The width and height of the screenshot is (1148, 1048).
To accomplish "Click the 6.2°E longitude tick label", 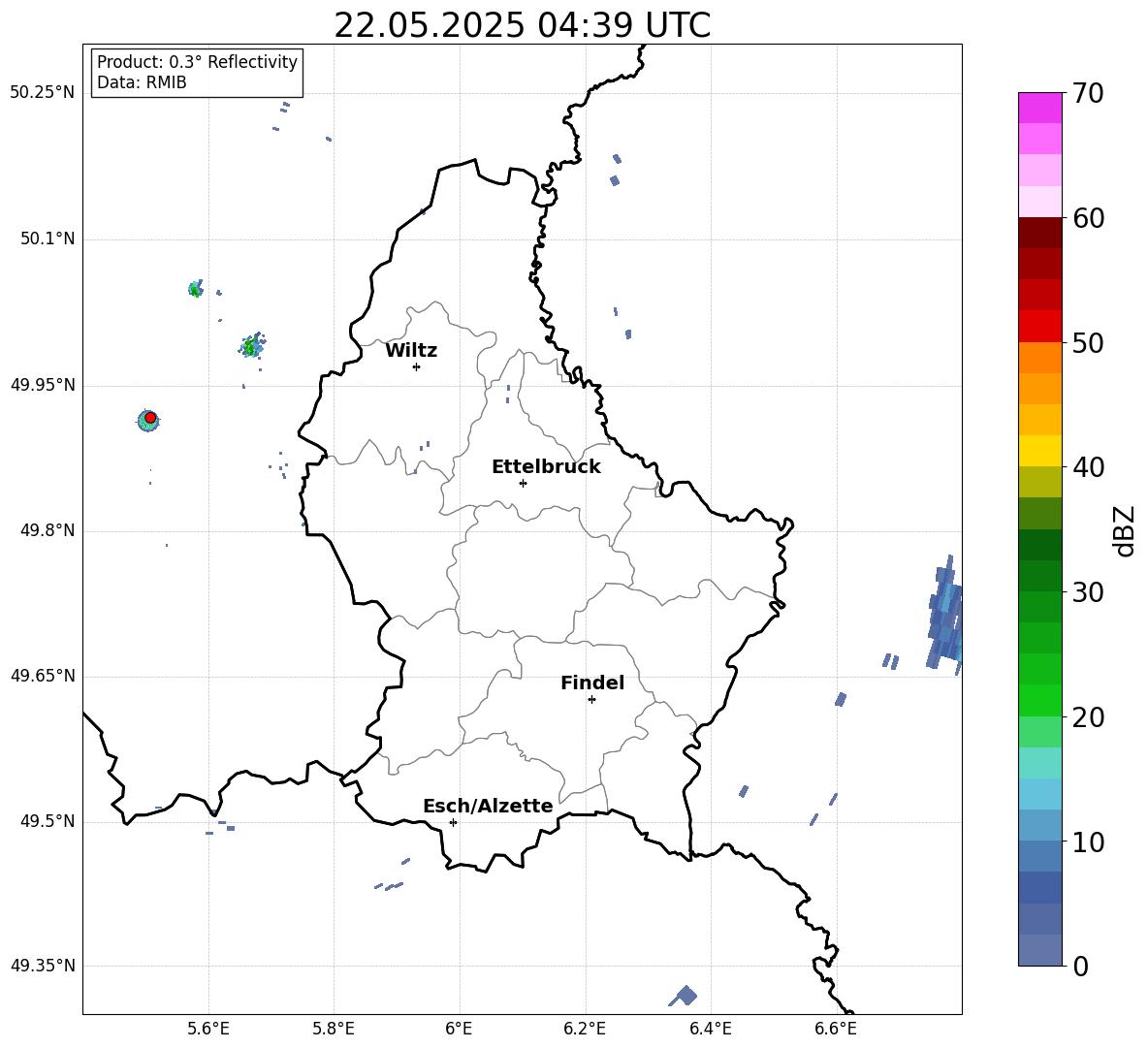I will point(585,1029).
